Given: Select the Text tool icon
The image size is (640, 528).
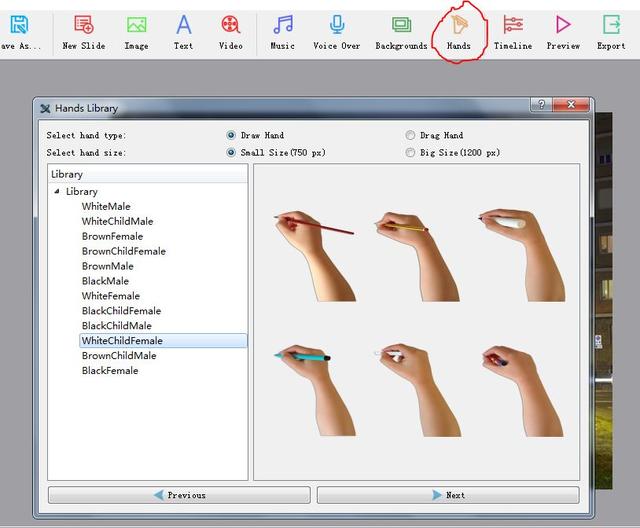Looking at the screenshot, I should point(184,26).
